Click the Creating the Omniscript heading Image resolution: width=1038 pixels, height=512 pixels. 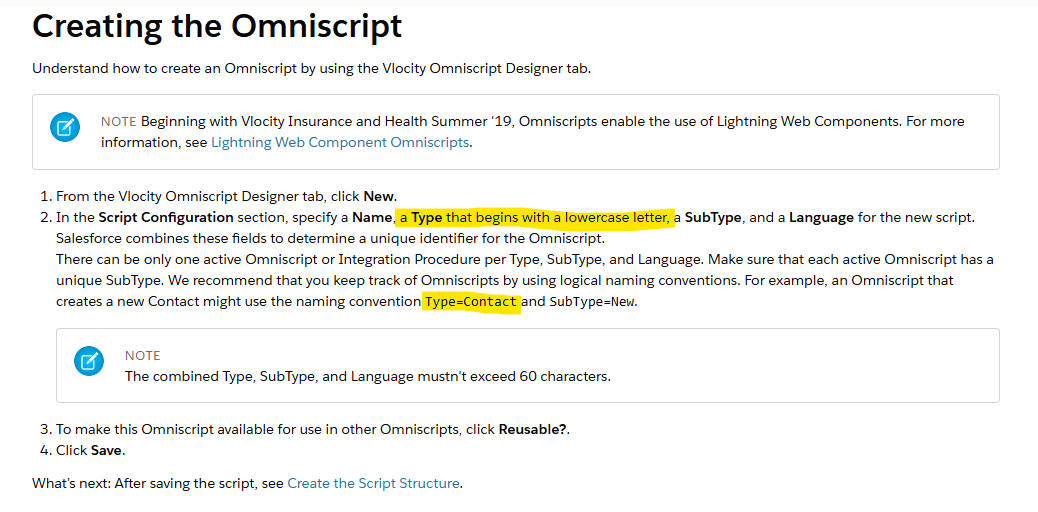[217, 26]
